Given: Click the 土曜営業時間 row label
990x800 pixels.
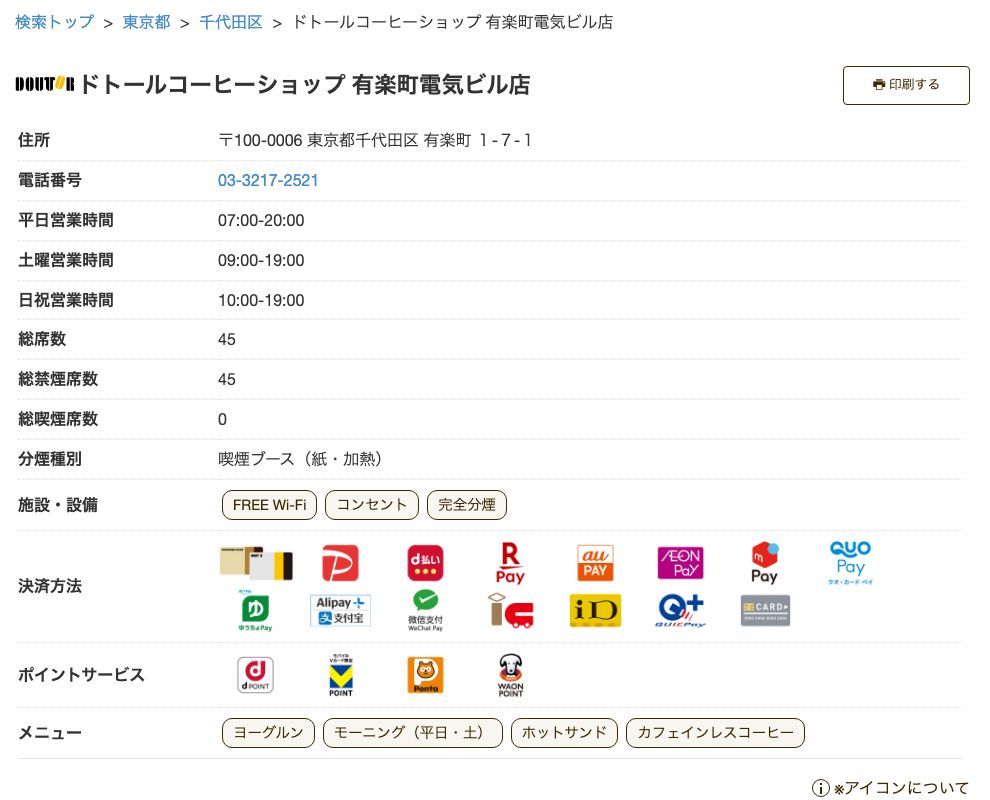Looking at the screenshot, I should [x=66, y=260].
